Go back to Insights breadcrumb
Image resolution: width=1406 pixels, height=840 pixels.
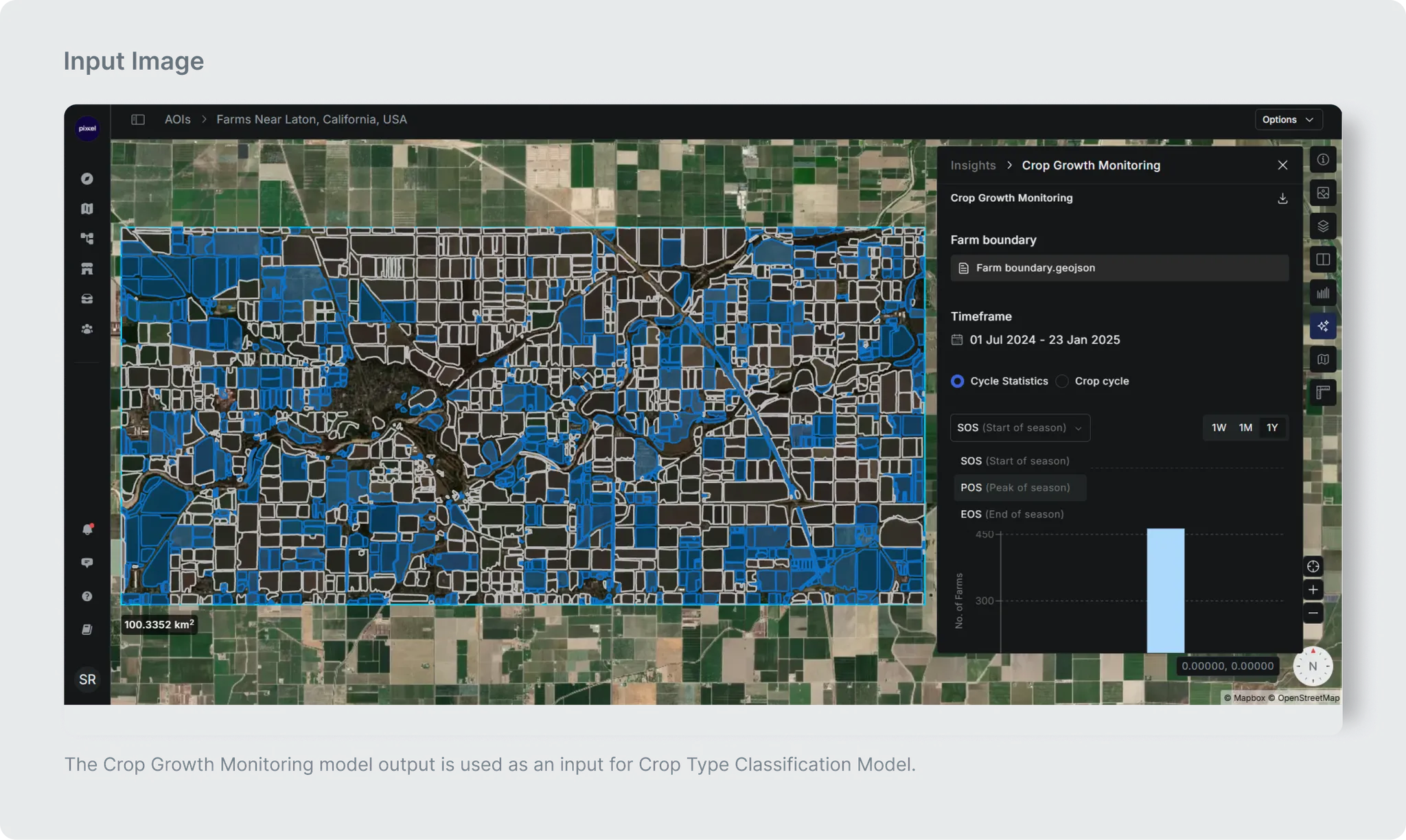point(972,165)
